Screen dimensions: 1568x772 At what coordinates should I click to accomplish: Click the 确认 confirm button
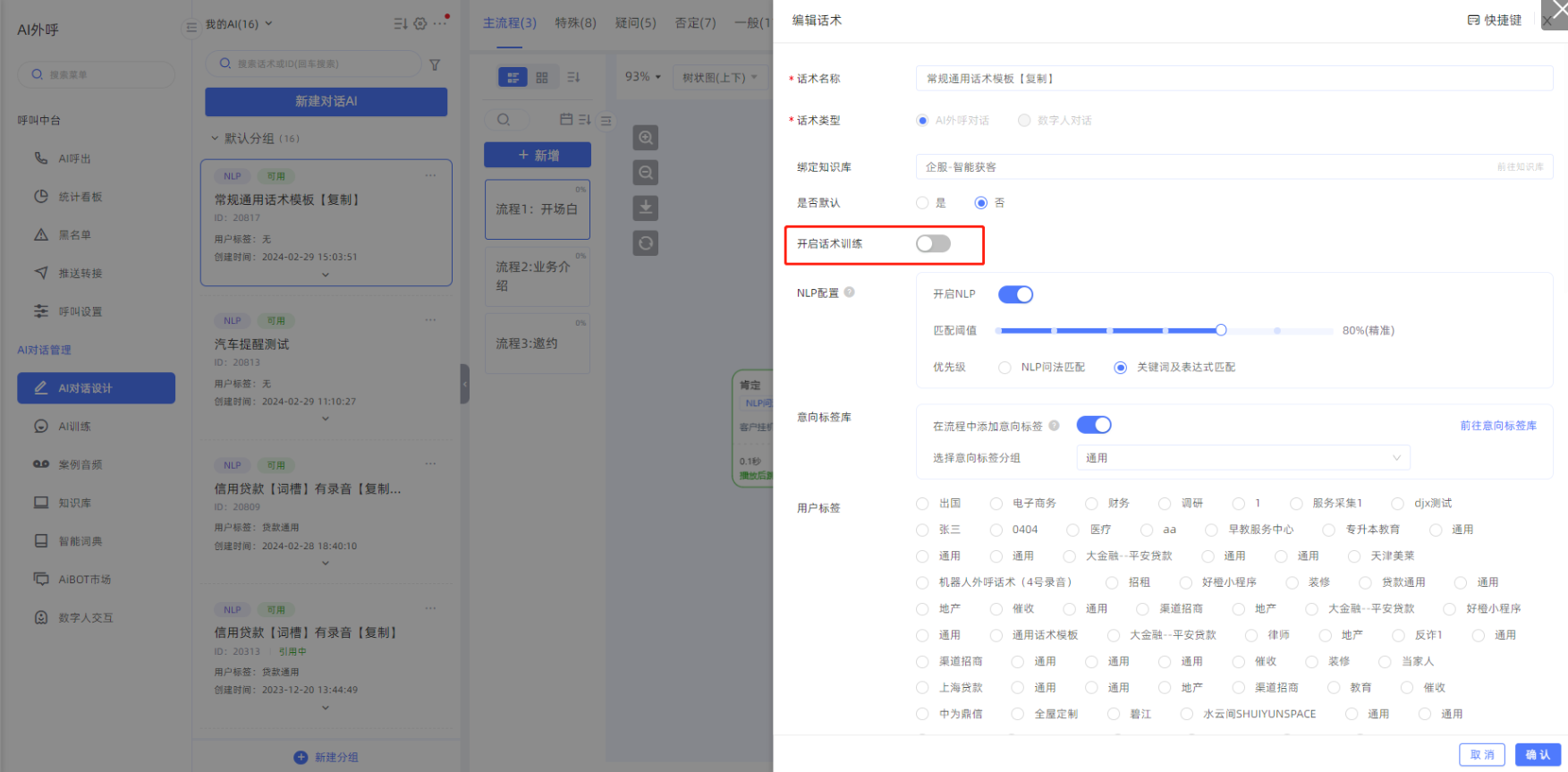click(x=1537, y=754)
